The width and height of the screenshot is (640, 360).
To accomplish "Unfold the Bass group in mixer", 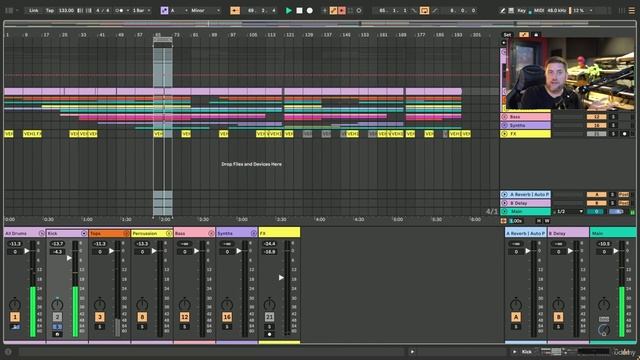I will point(211,233).
